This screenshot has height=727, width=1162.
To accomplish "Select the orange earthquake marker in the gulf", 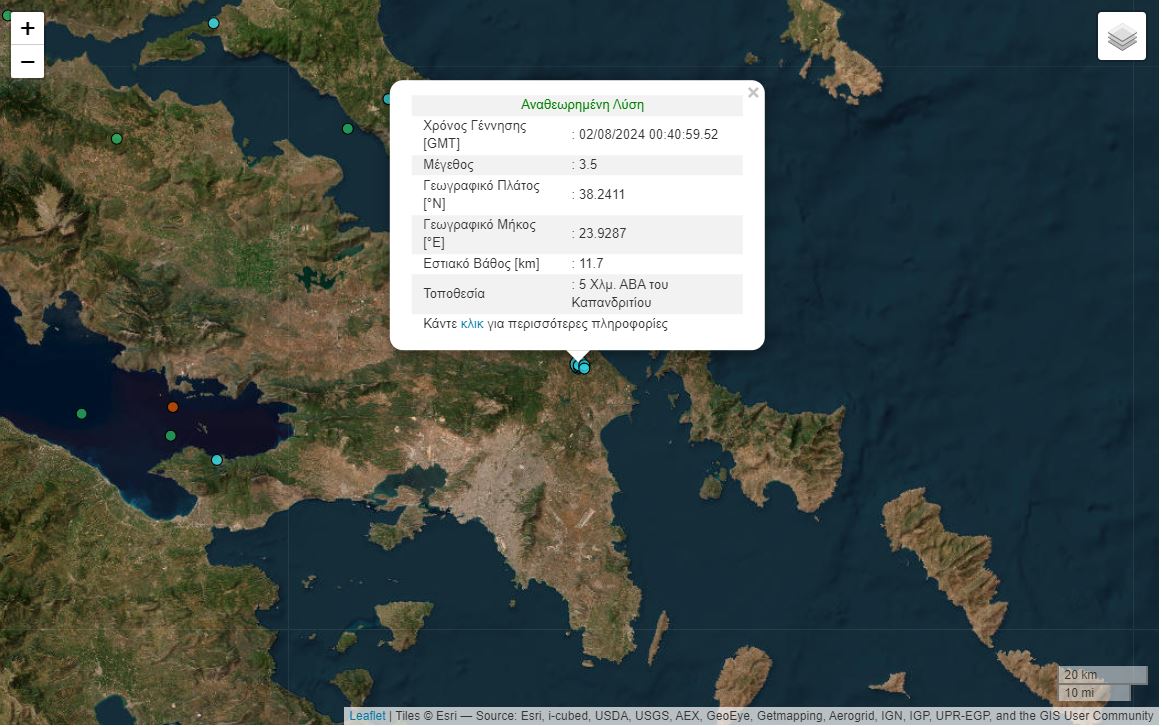I will point(173,407).
